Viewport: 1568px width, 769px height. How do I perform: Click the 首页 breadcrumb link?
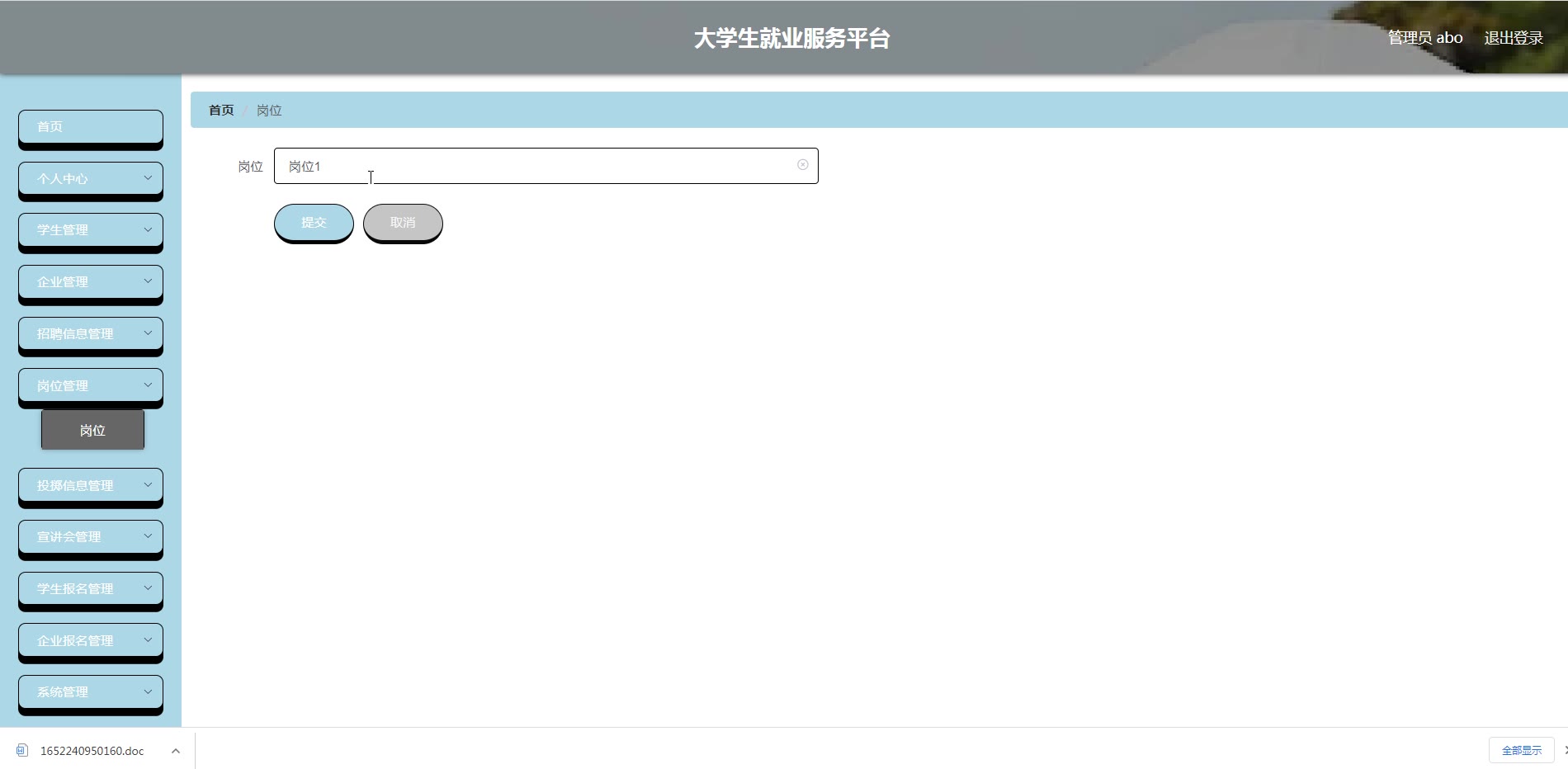point(221,110)
